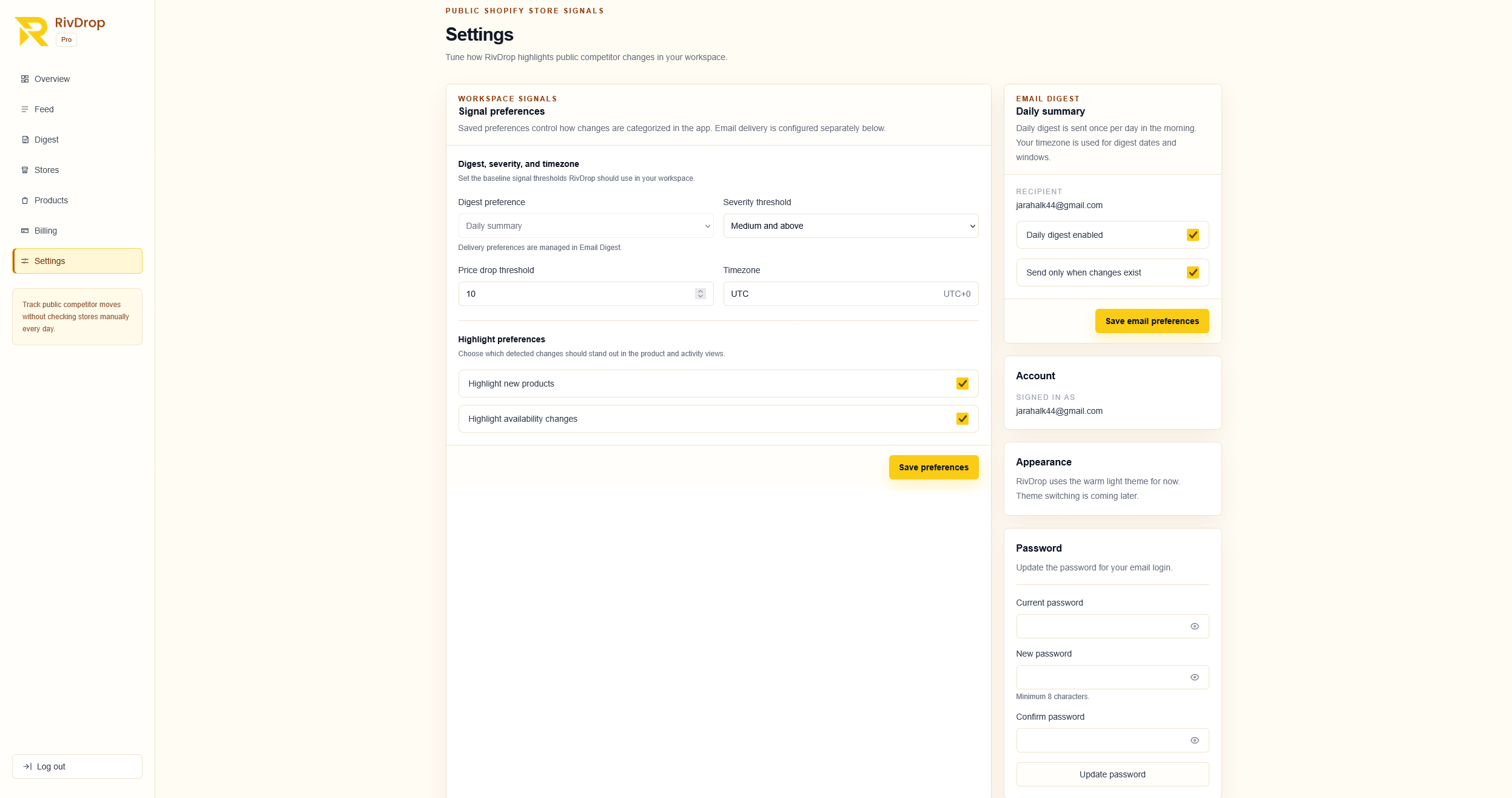
Task: Click Save preferences button
Action: pos(933,467)
